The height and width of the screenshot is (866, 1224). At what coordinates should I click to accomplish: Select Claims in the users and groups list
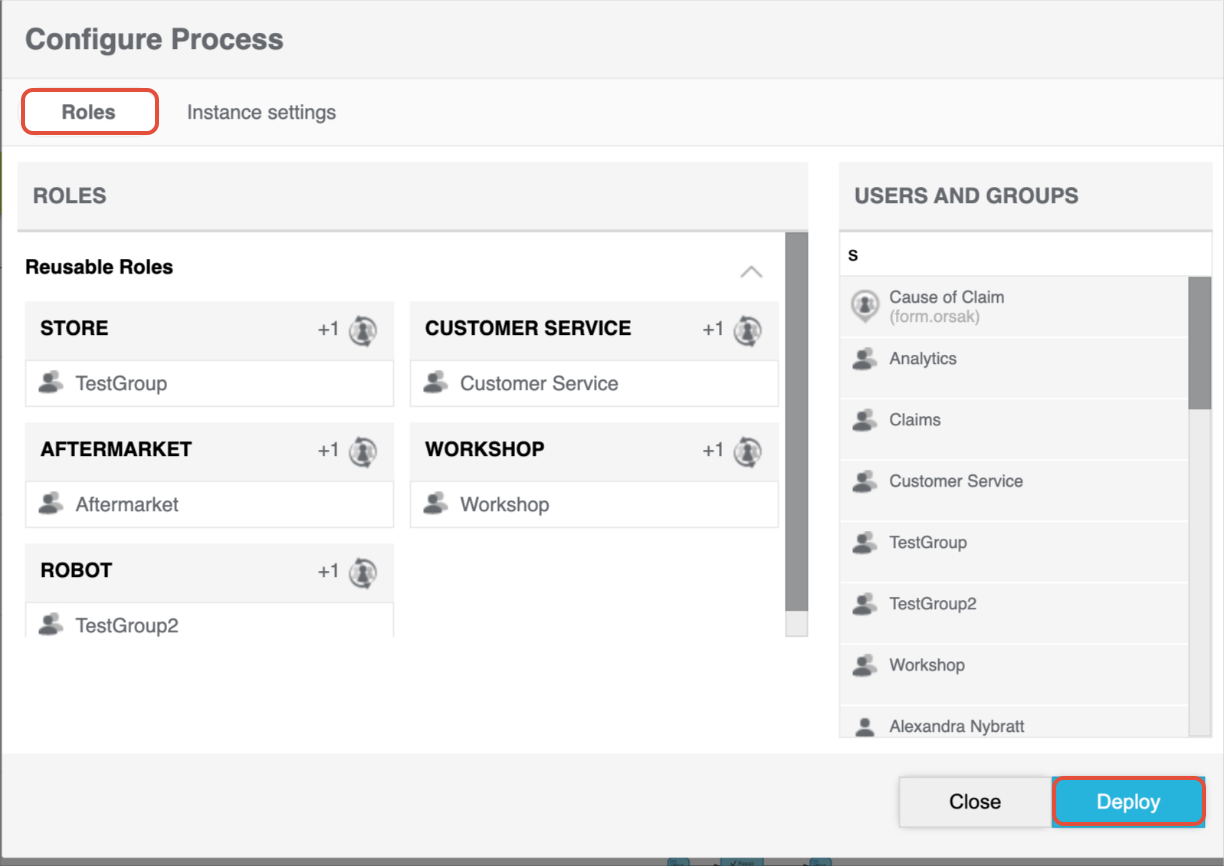click(x=915, y=420)
